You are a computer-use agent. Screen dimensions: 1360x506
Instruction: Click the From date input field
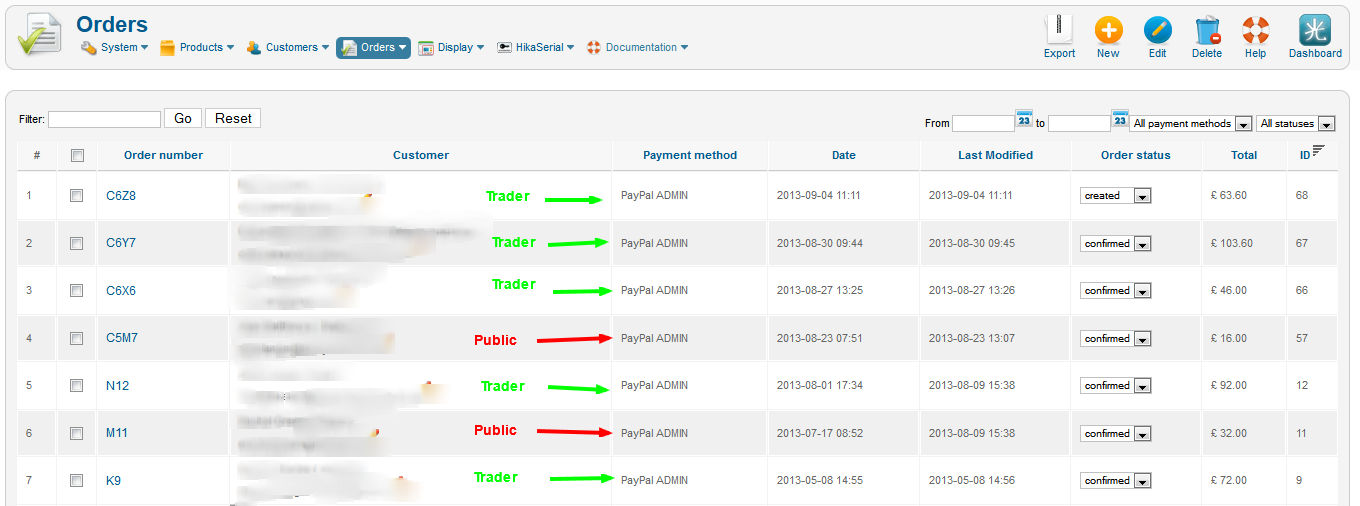983,123
